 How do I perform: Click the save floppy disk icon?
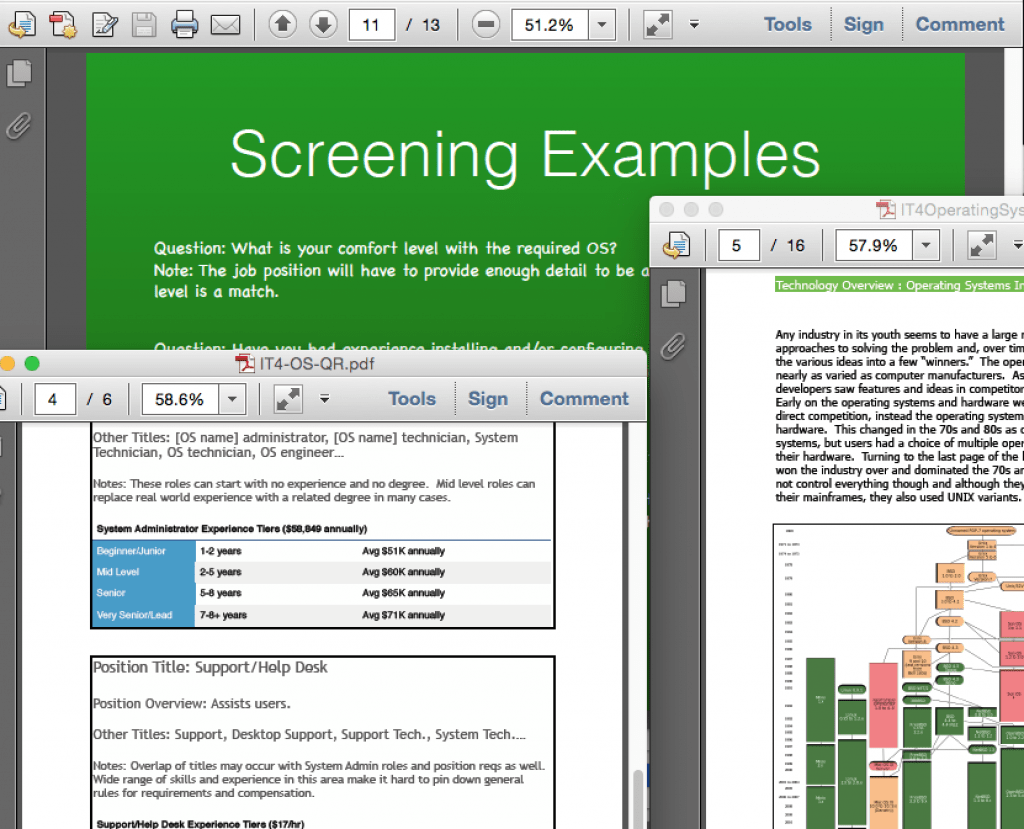145,25
